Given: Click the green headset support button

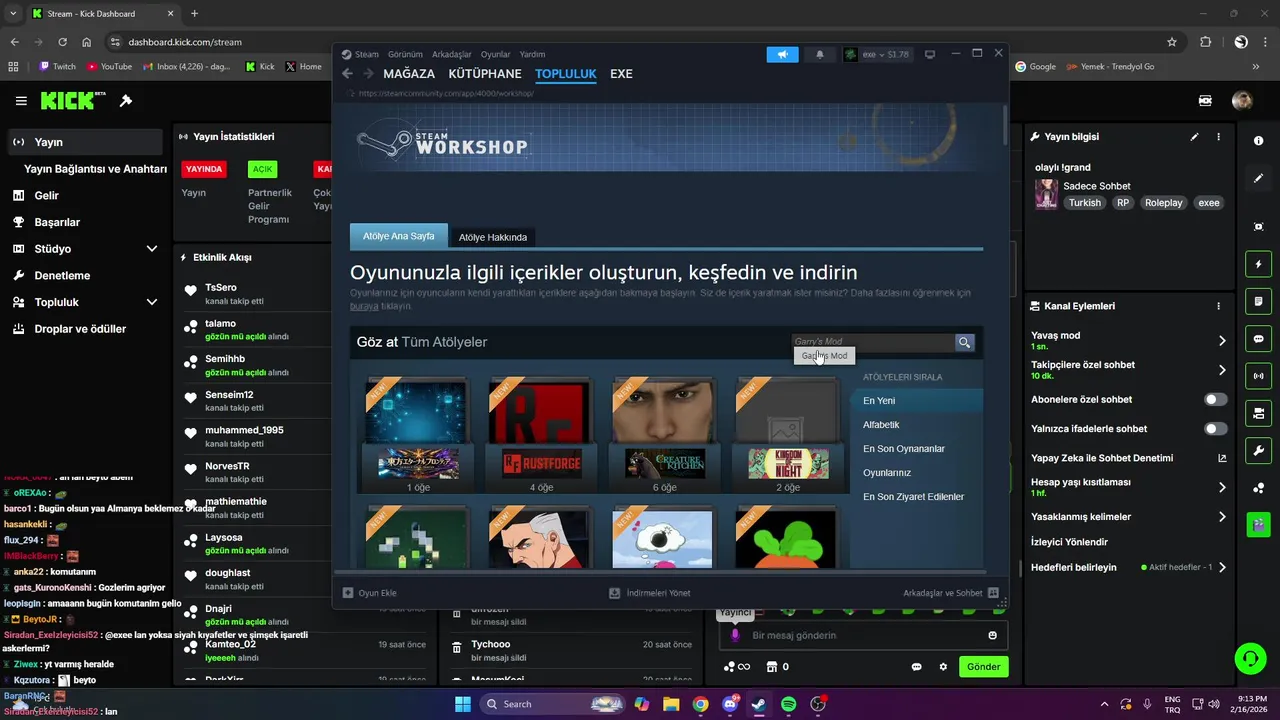Looking at the screenshot, I should [x=1250, y=658].
